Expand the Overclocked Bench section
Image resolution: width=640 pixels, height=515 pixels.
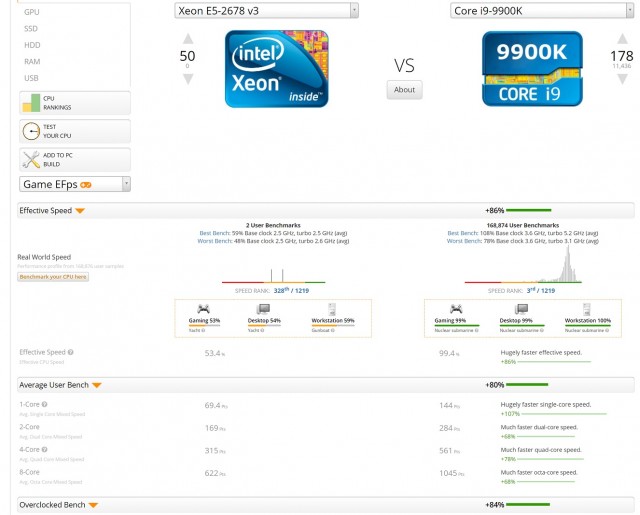click(x=93, y=505)
